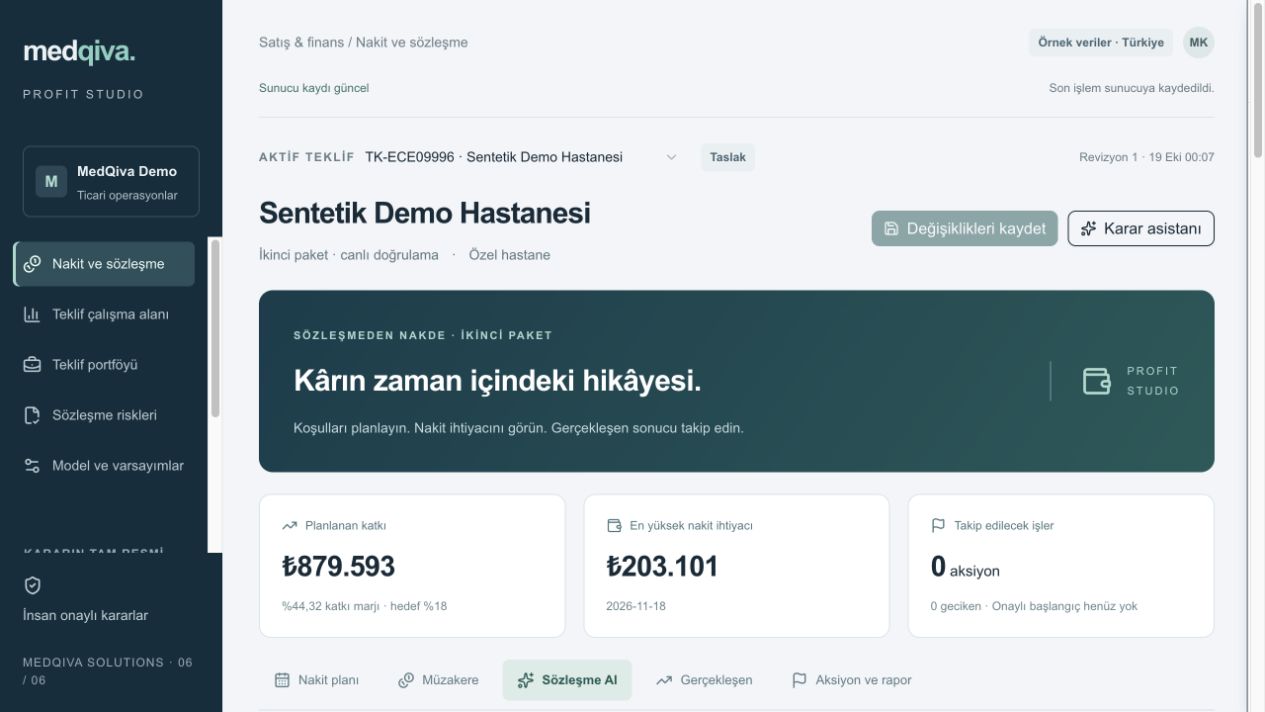
Task: Click the Revizyon 1 · 19 Eki 00:07 text
Action: point(1147,157)
